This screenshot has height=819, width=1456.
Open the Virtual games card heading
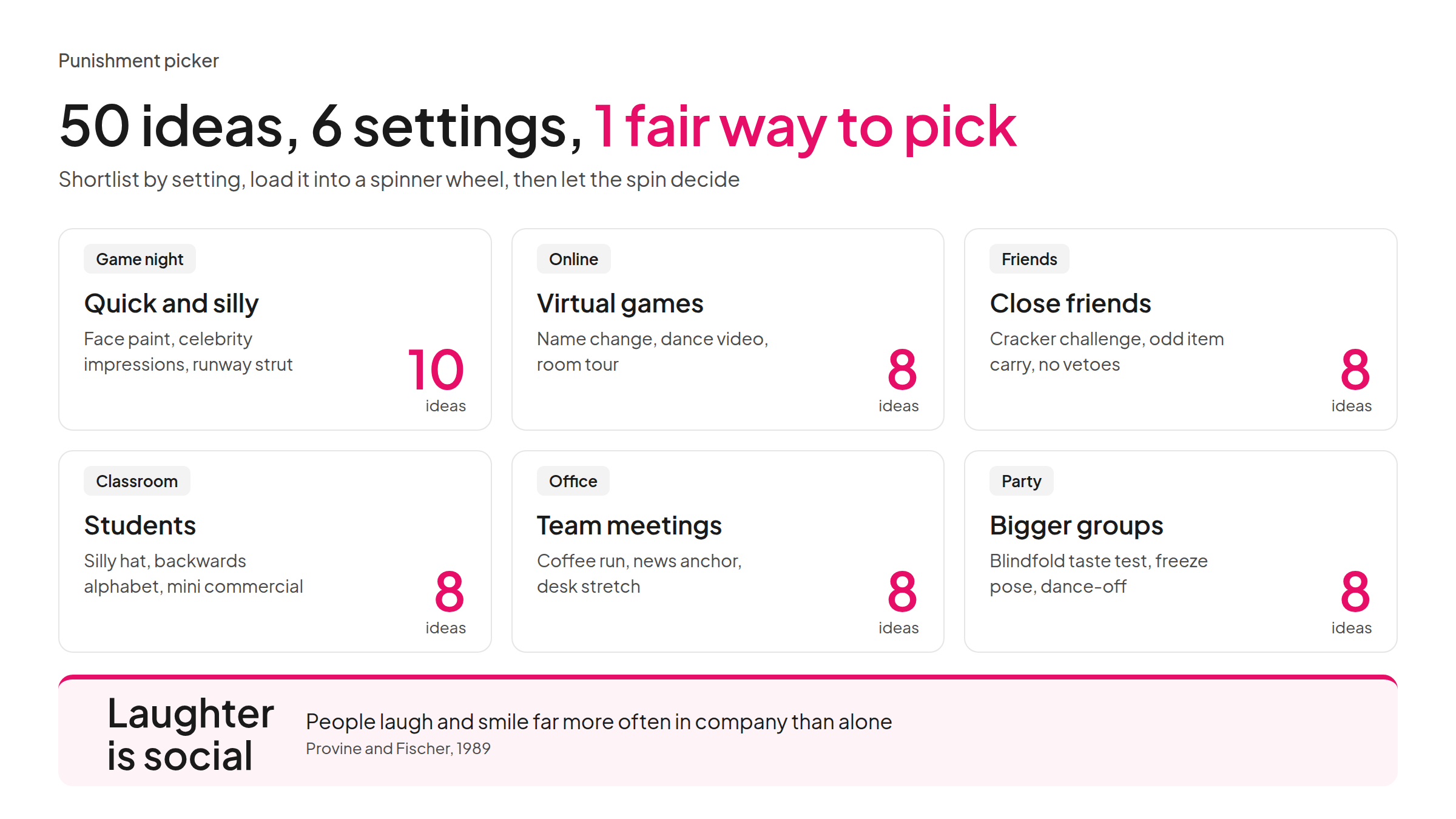[x=620, y=303]
